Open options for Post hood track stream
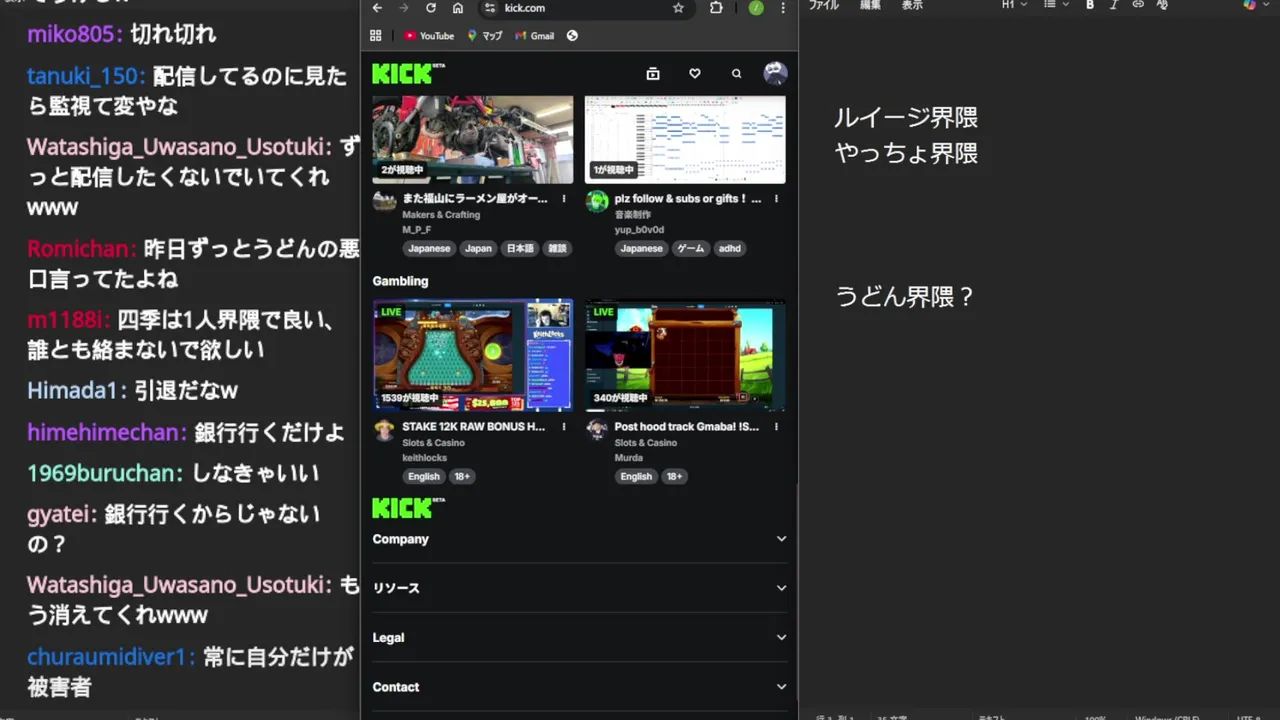This screenshot has height=720, width=1280. coord(776,427)
